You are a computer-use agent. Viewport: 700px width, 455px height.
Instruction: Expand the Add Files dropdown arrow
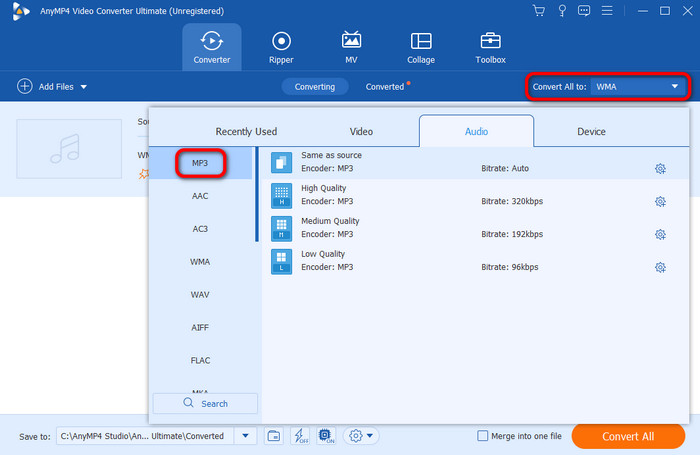[x=84, y=87]
